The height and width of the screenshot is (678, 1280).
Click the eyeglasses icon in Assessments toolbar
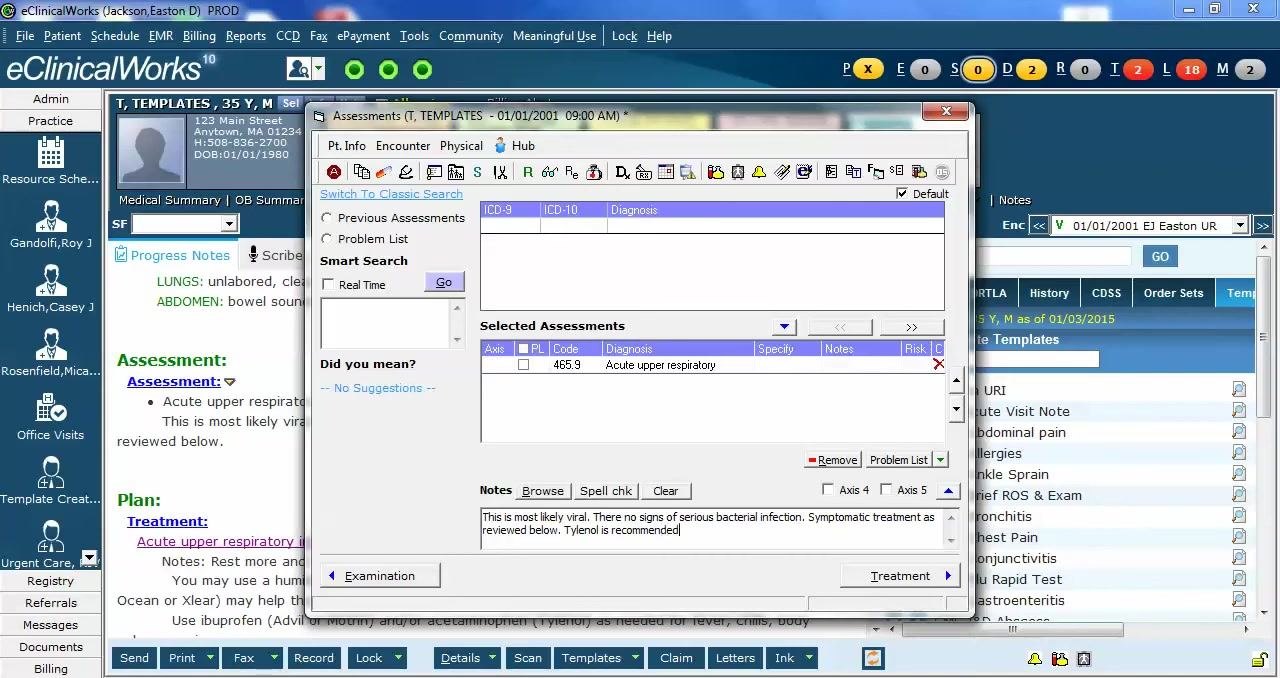[549, 172]
